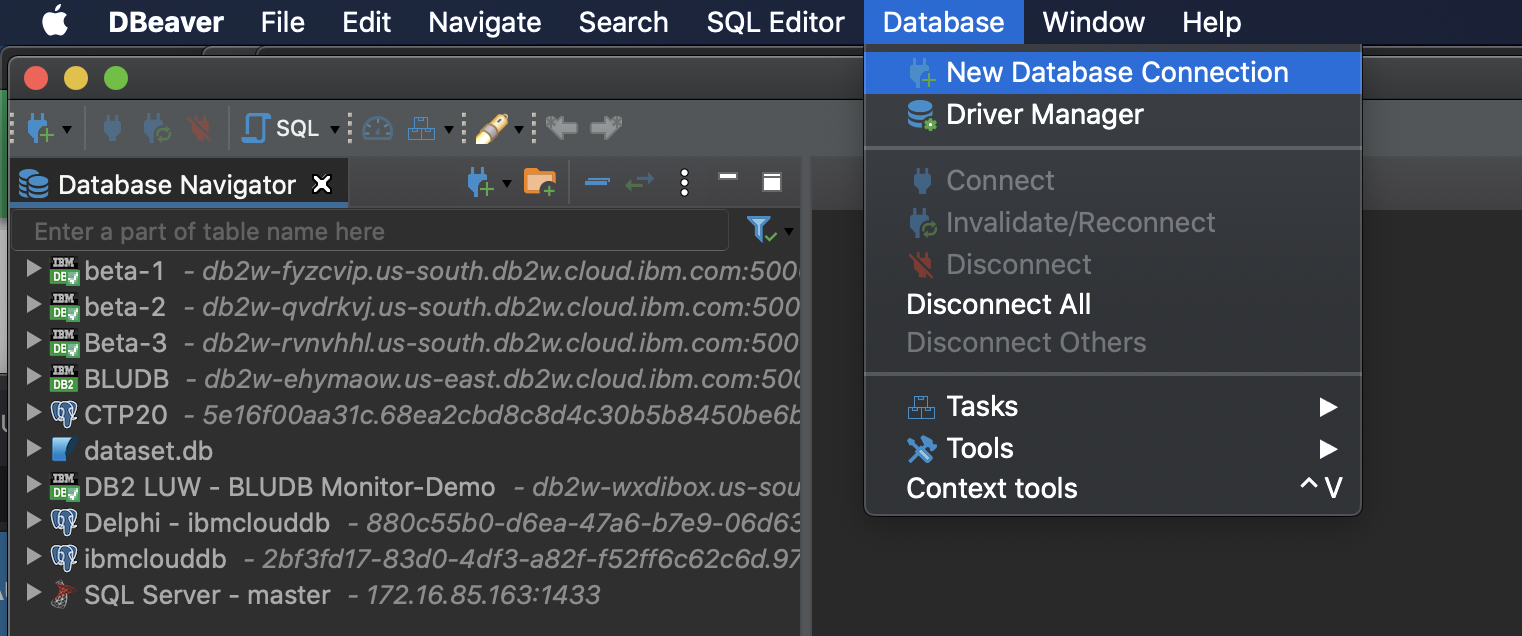Expand the SQL Server - master node
The image size is (1522, 636).
34,593
